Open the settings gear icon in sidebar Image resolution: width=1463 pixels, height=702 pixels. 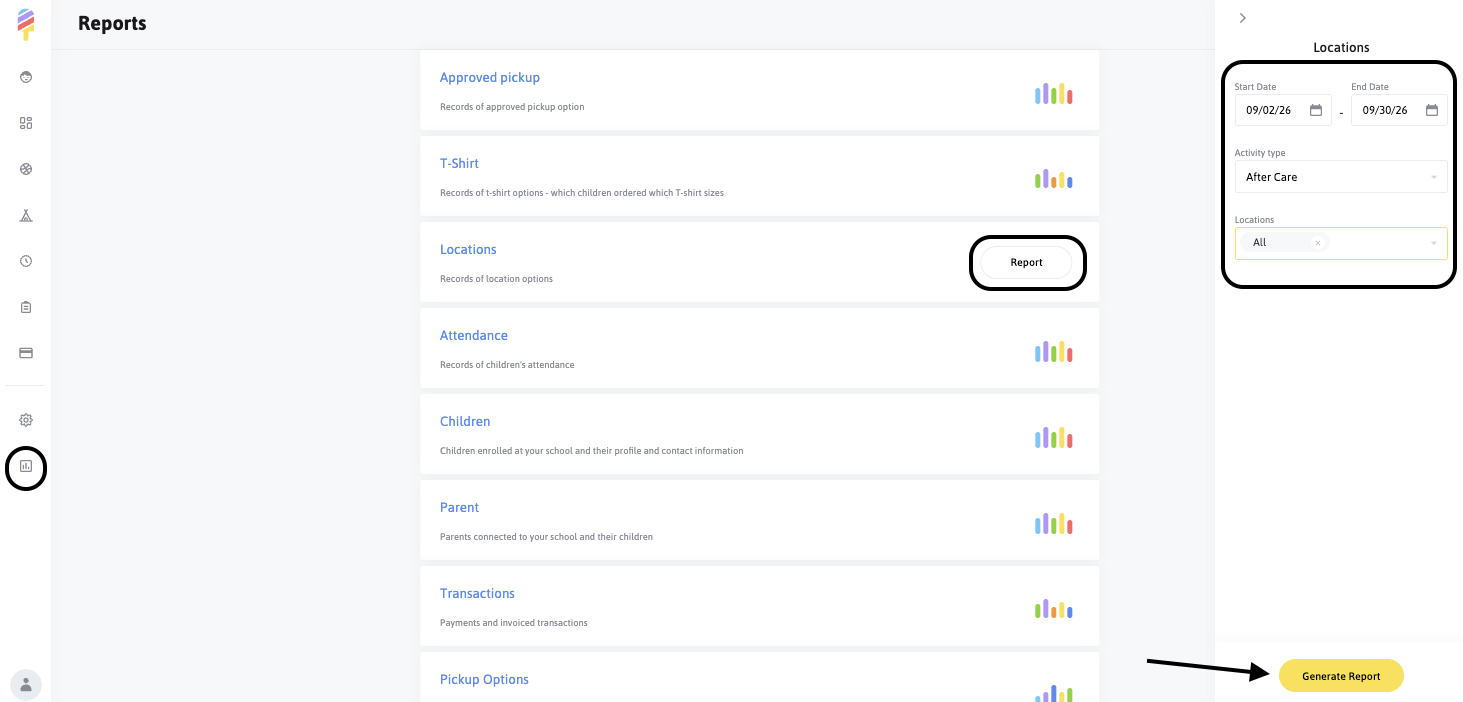(x=26, y=420)
